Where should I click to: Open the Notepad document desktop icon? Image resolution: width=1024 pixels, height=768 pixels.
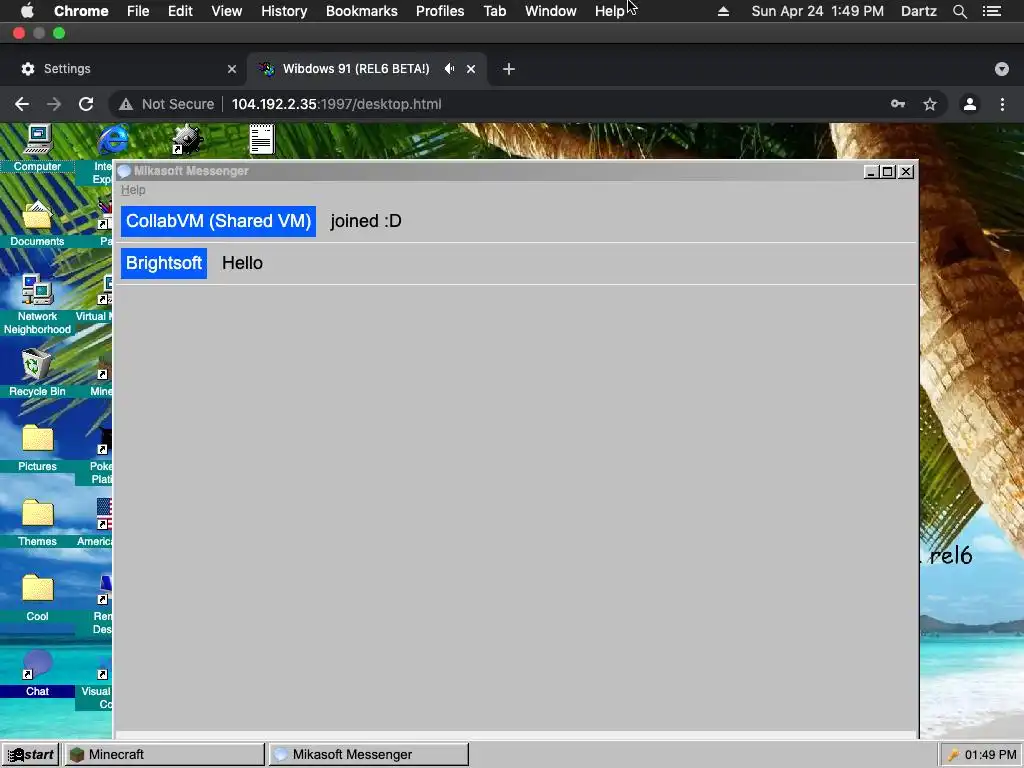tap(262, 139)
